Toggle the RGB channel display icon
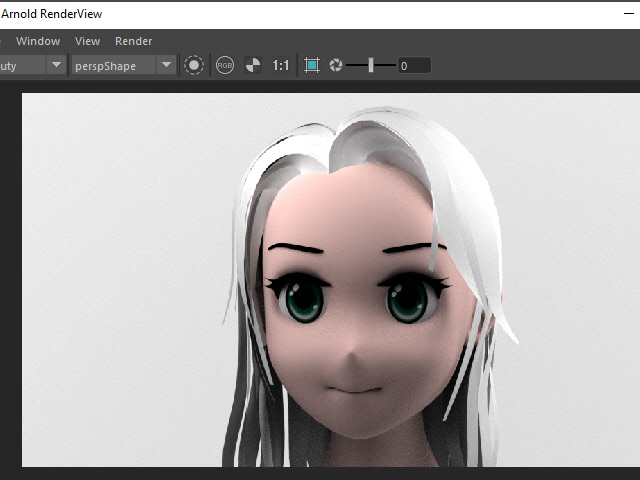 225,65
